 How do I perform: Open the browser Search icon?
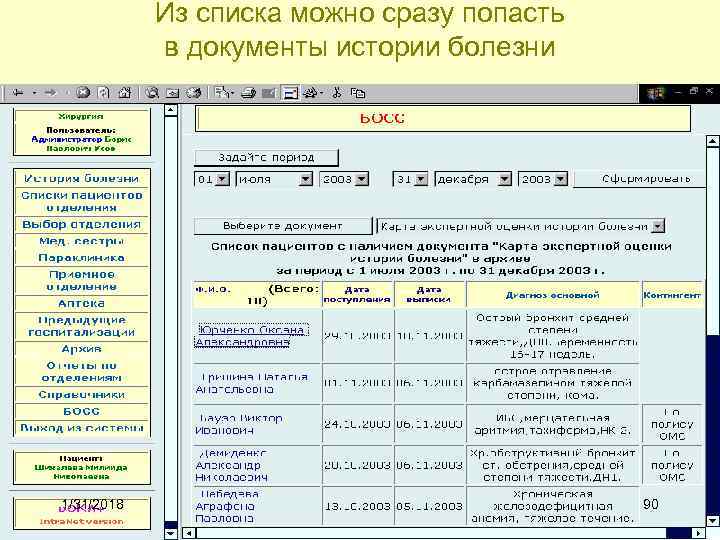tap(152, 93)
